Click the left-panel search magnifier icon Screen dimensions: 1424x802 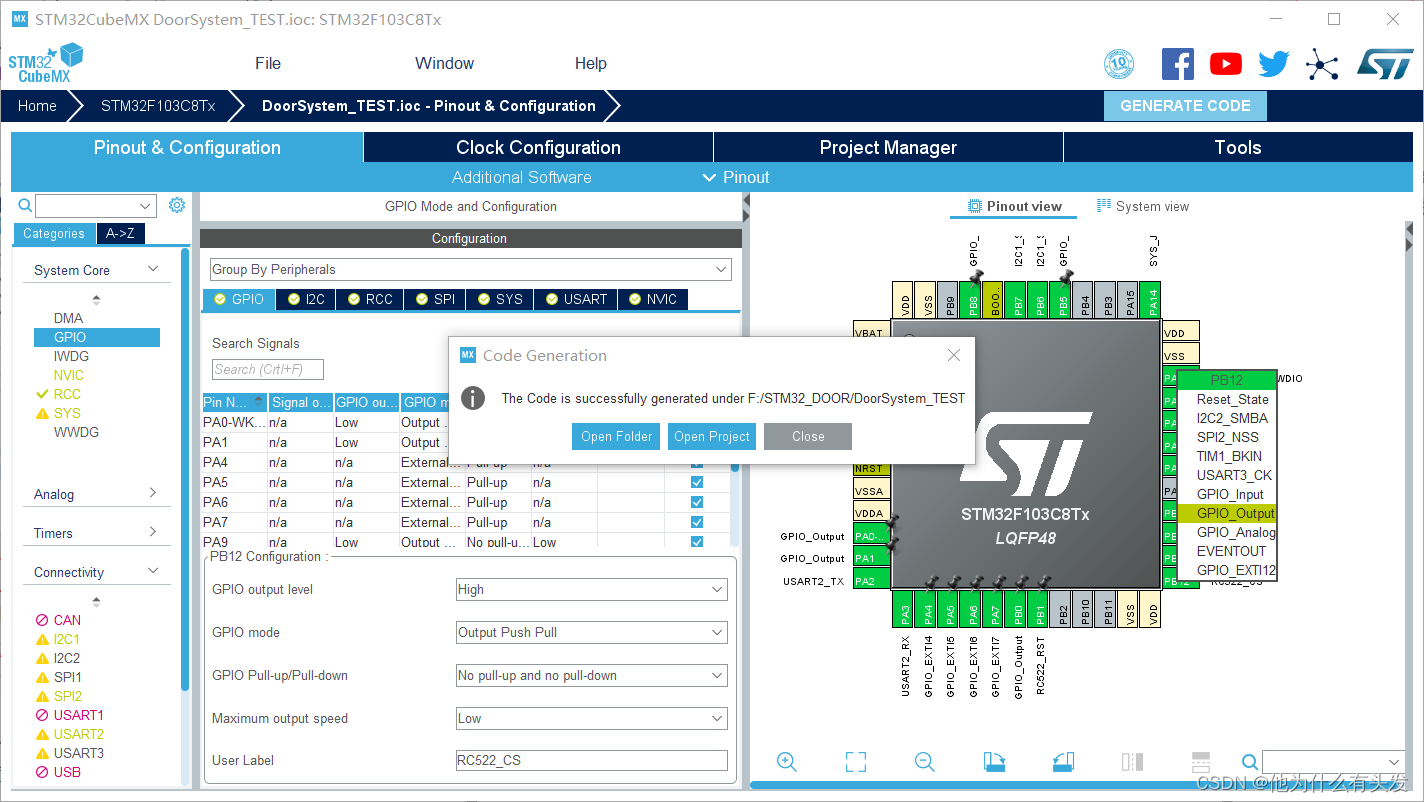coord(25,206)
